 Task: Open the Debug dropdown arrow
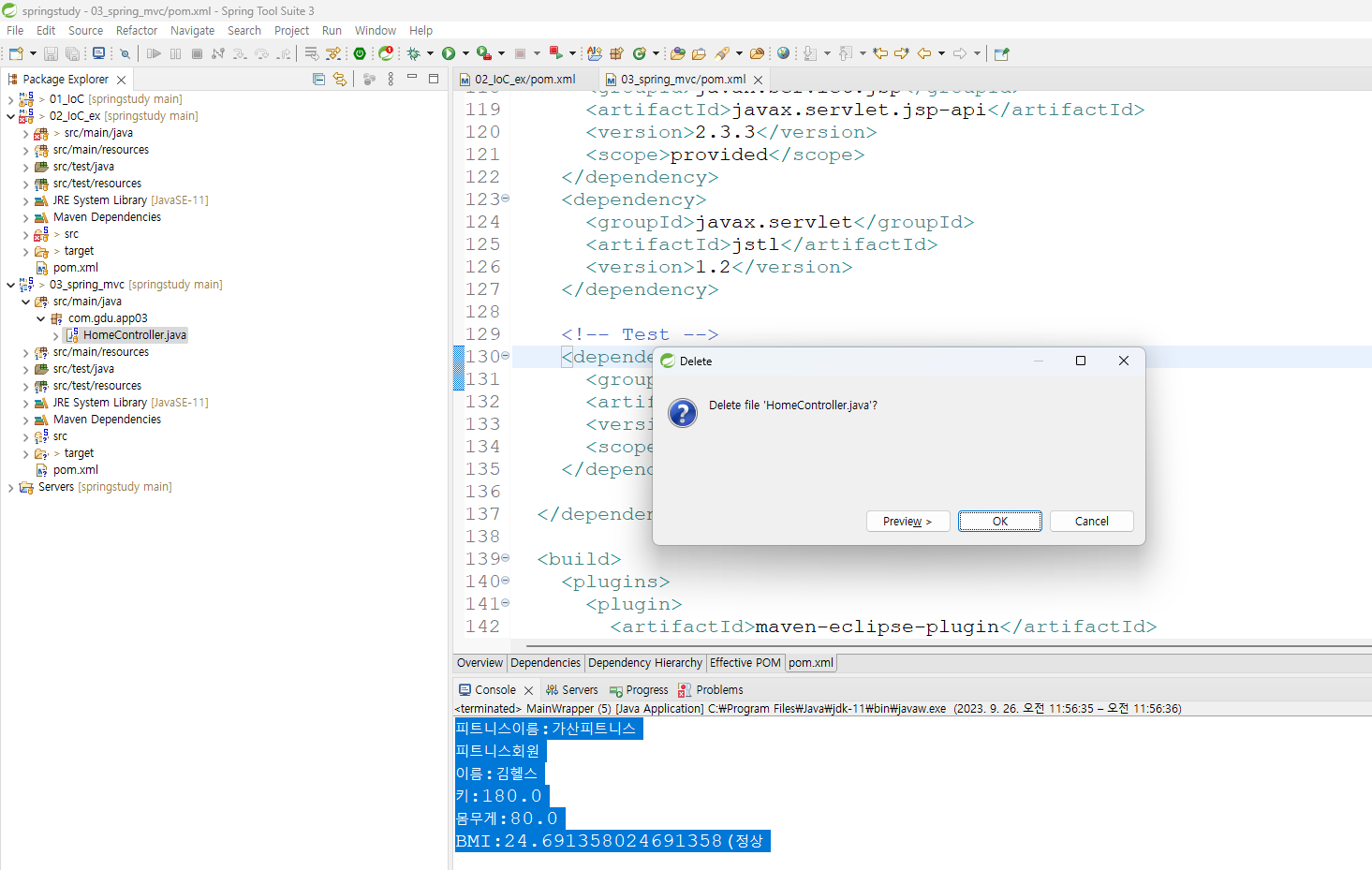(430, 53)
